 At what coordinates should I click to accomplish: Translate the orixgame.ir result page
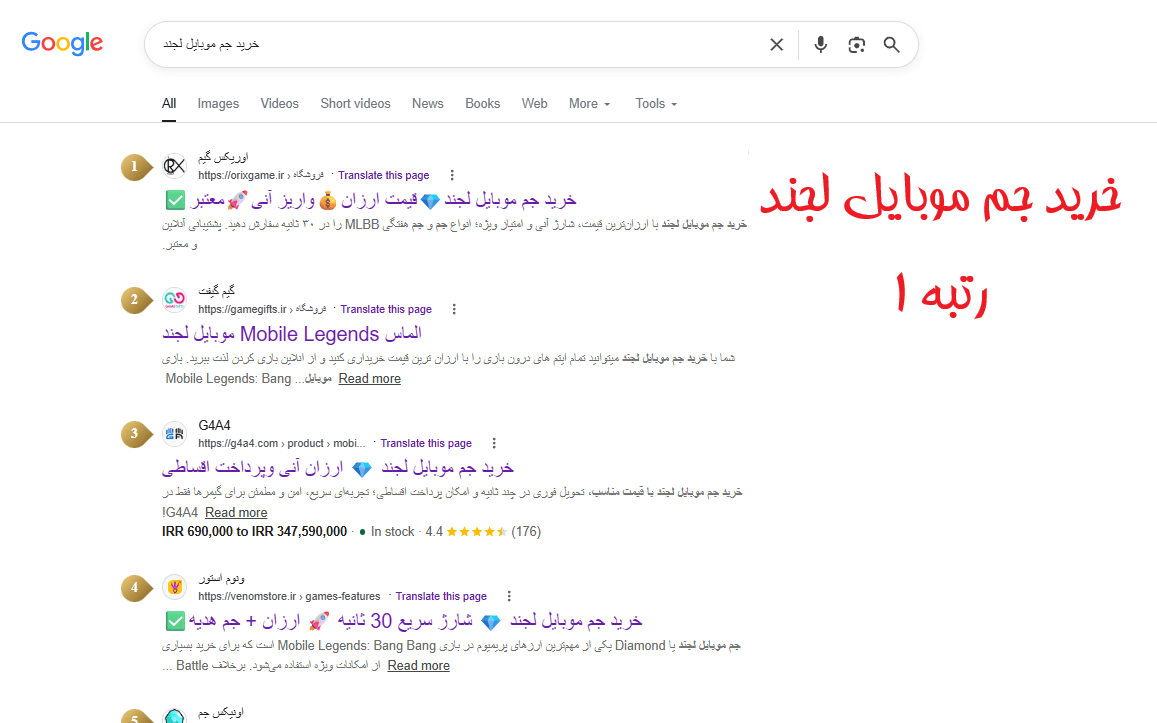[383, 175]
